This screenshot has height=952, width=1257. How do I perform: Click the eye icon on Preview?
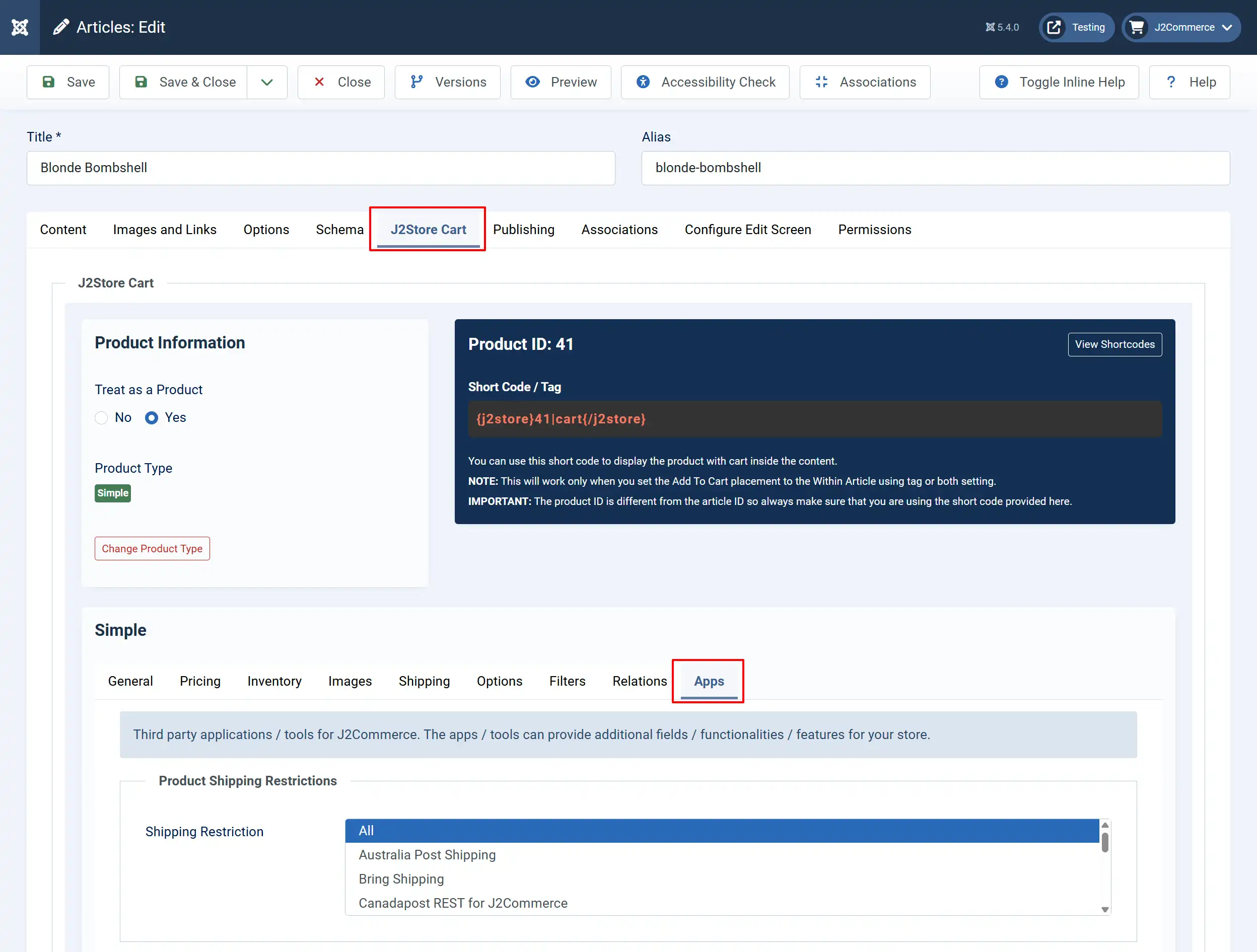532,82
